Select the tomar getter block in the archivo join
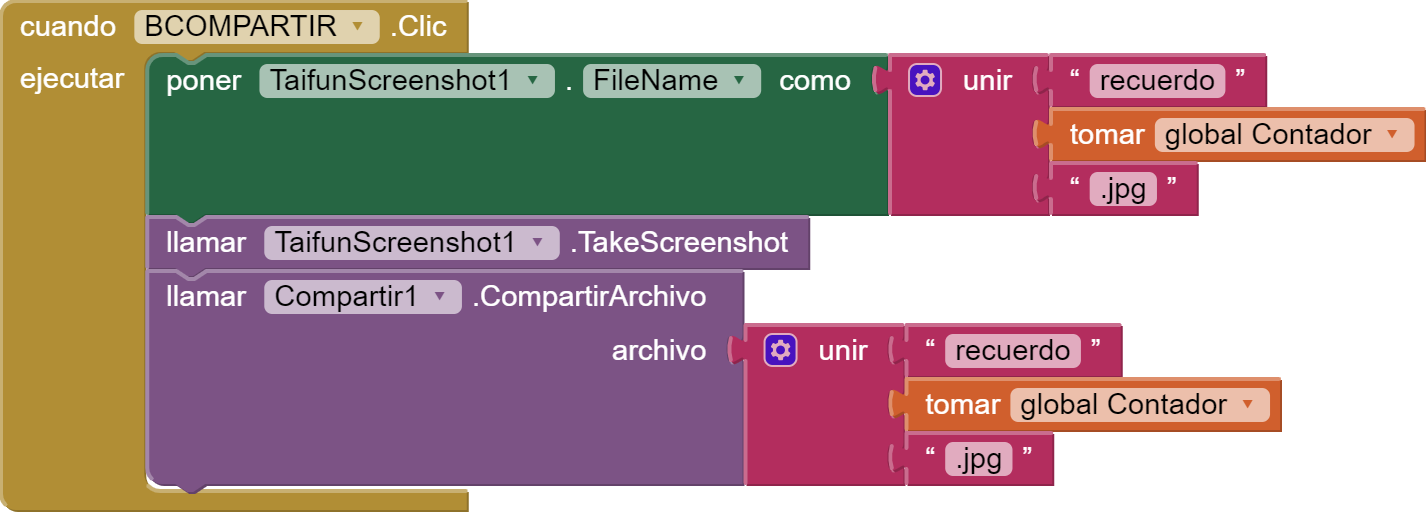 pyautogui.click(x=962, y=404)
